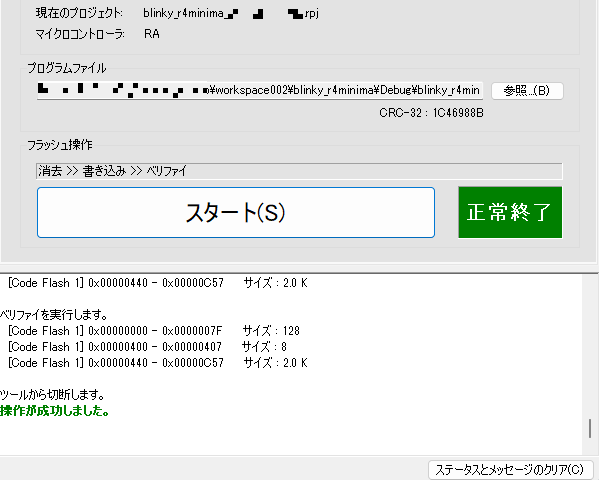Click the blinky_r4minima project name
Viewport: 599px width, 480px height.
click(231, 13)
